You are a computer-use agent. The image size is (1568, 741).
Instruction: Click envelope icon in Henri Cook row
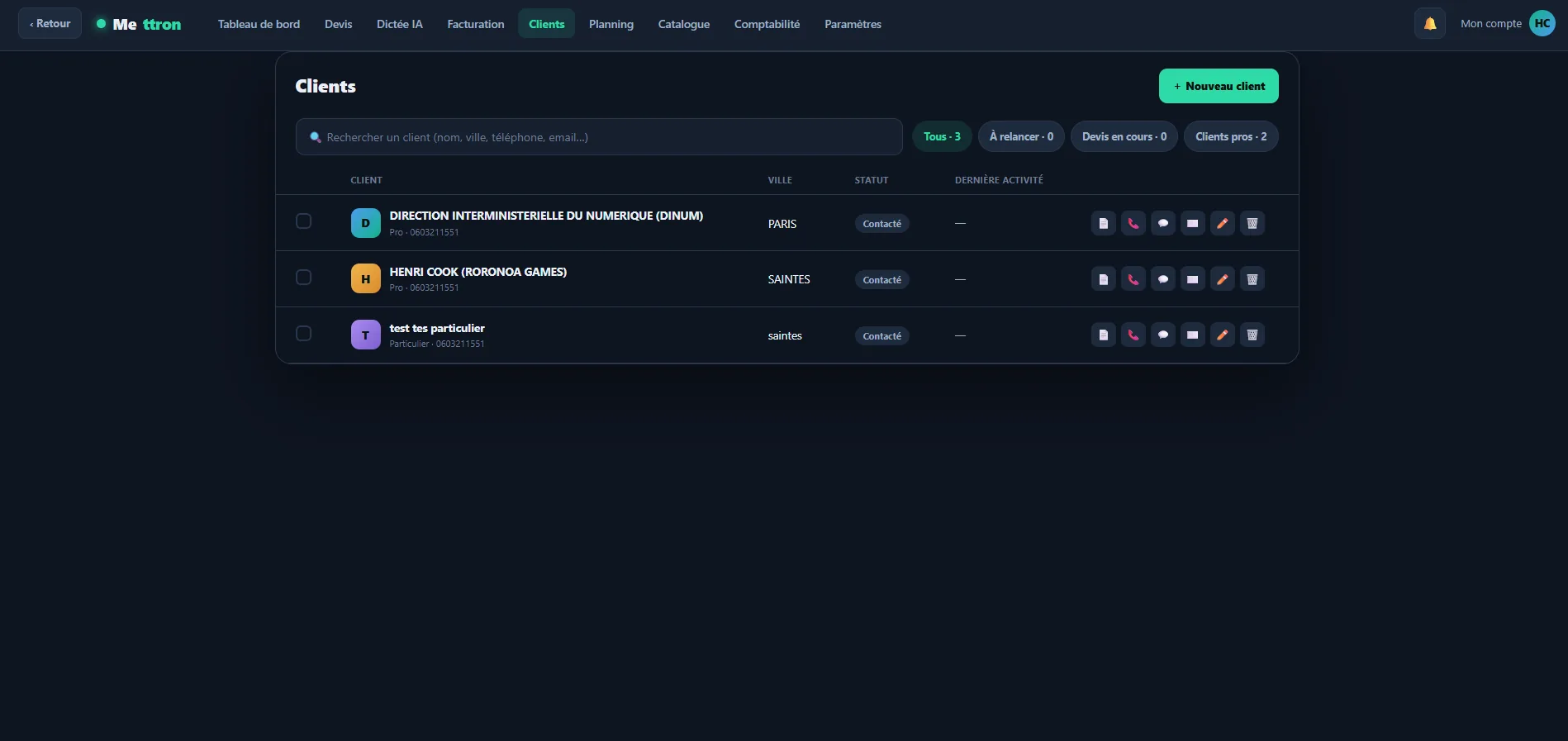click(x=1192, y=279)
